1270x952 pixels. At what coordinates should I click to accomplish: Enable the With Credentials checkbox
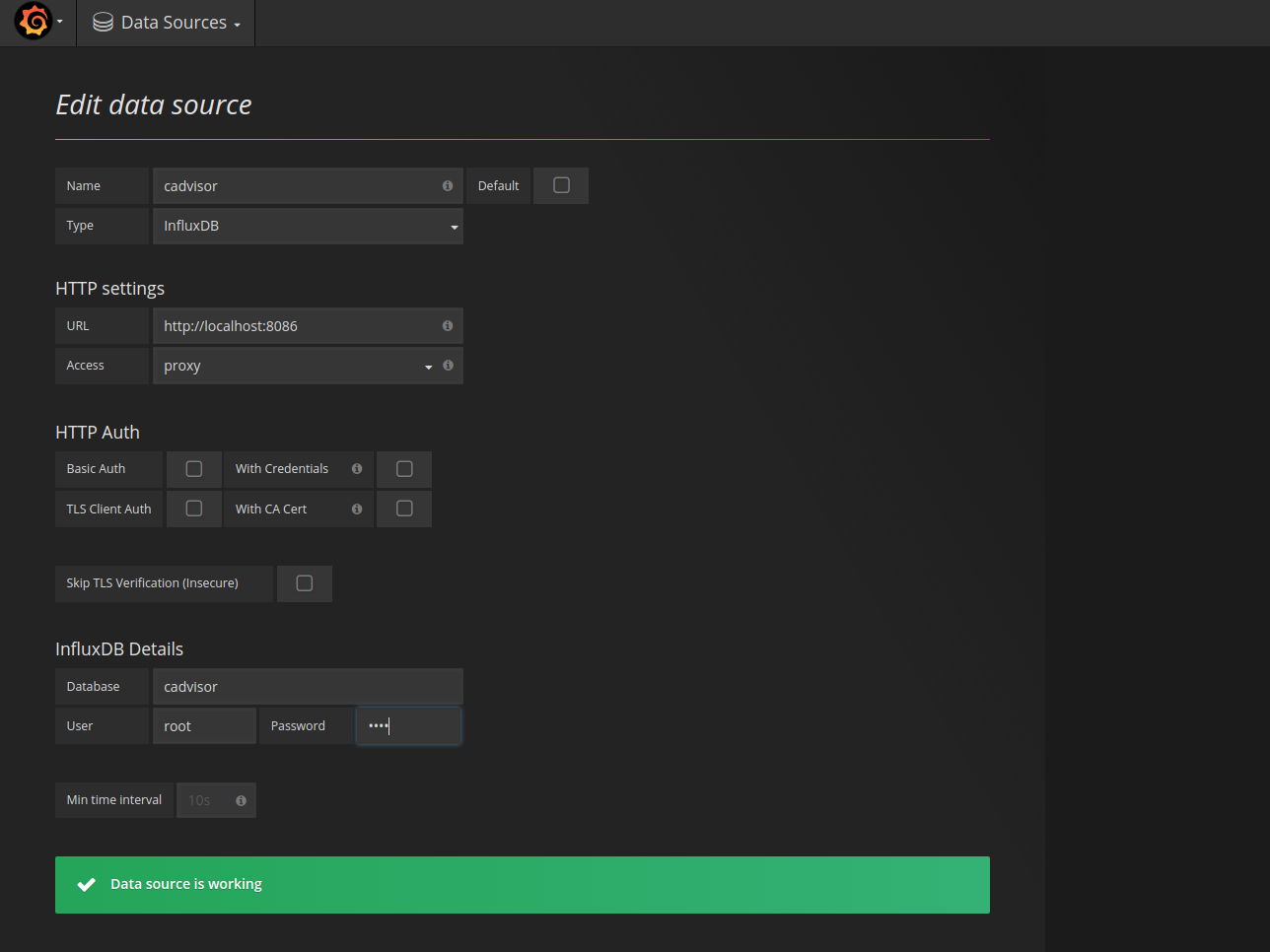pos(404,469)
